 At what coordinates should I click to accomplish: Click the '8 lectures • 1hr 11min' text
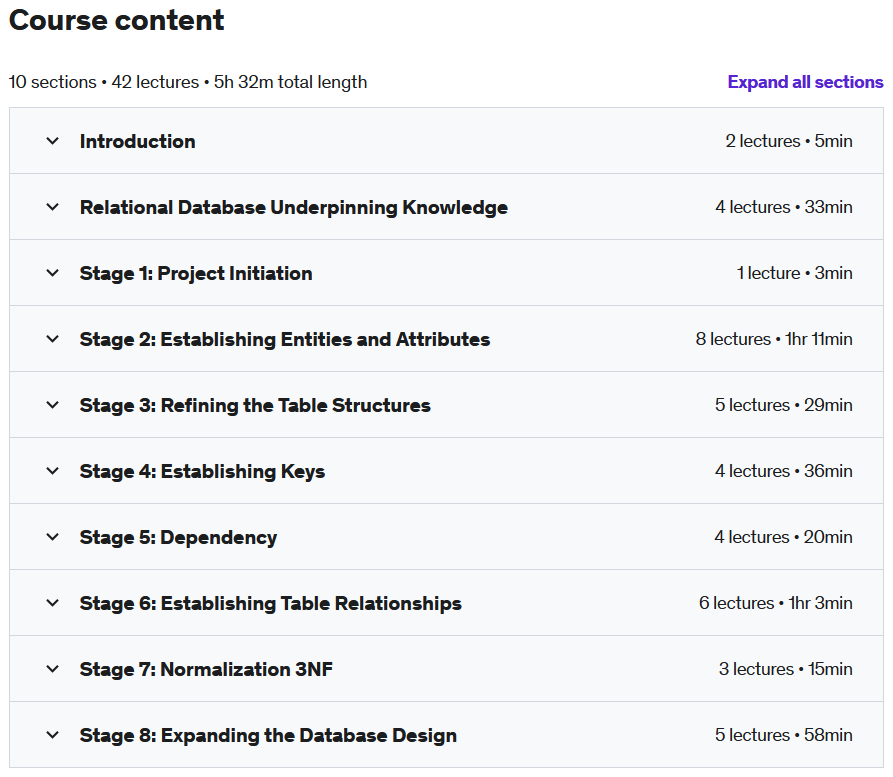[x=774, y=339]
